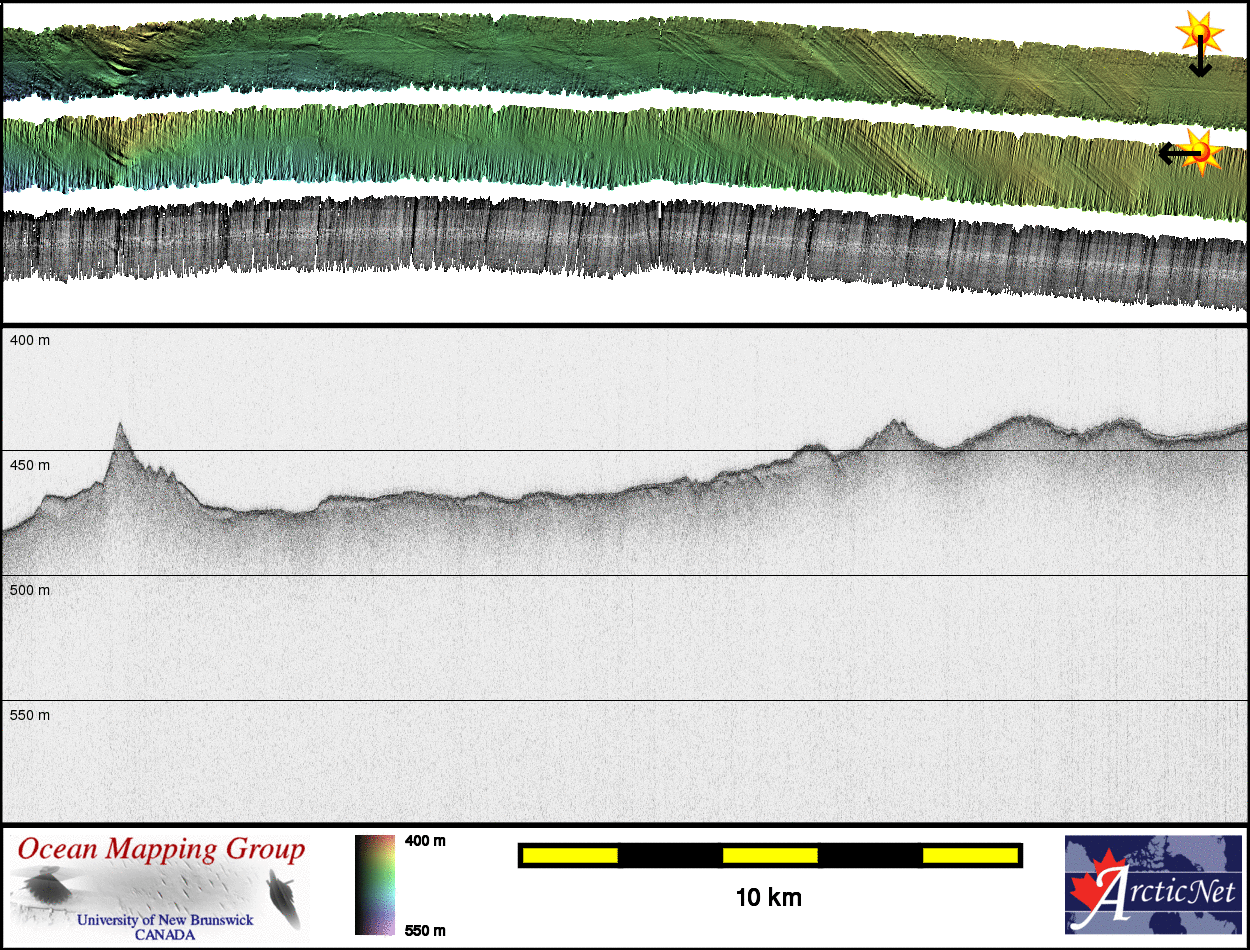Click the 450 m depth axis label

[x=30, y=465]
